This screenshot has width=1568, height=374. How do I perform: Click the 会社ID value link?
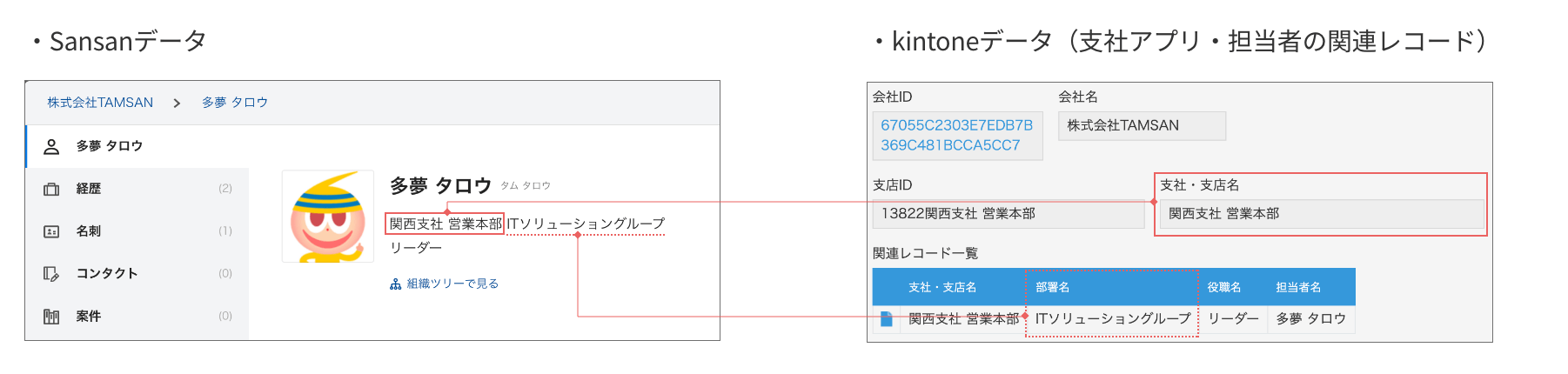[956, 135]
